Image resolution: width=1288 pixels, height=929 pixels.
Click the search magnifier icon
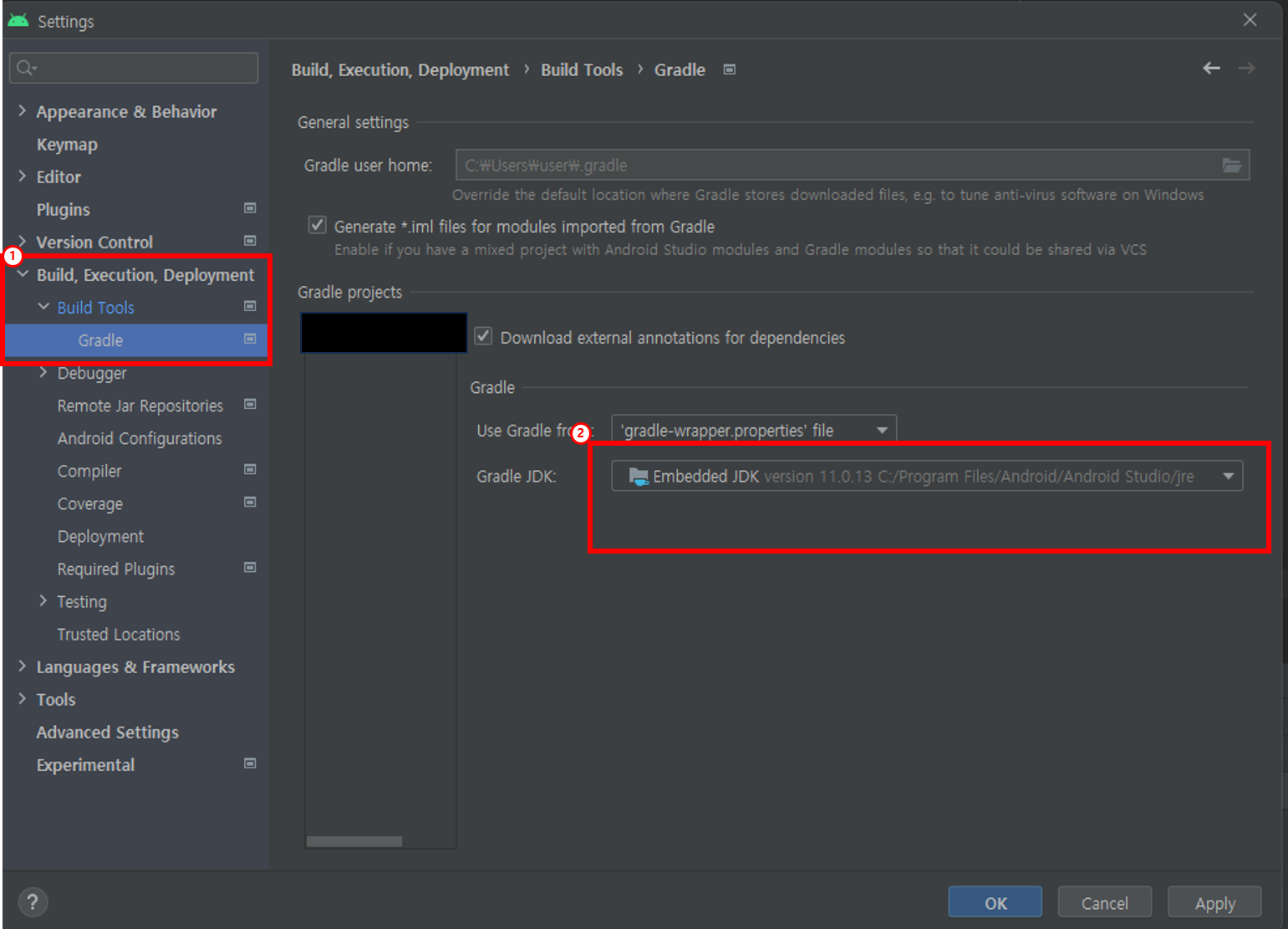point(26,68)
